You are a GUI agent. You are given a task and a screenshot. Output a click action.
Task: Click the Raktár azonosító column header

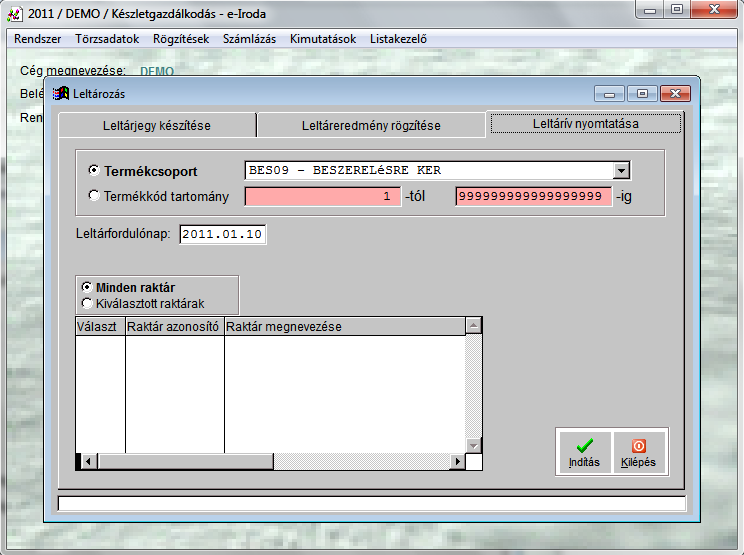(175, 326)
